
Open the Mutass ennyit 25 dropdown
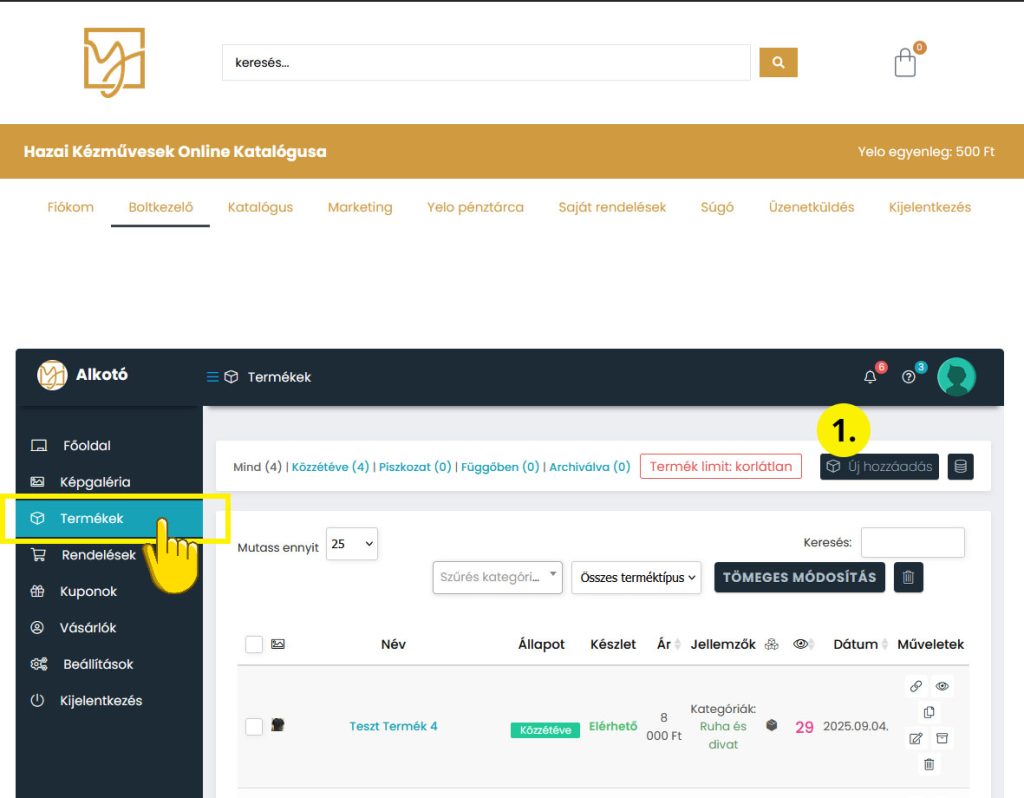[352, 544]
